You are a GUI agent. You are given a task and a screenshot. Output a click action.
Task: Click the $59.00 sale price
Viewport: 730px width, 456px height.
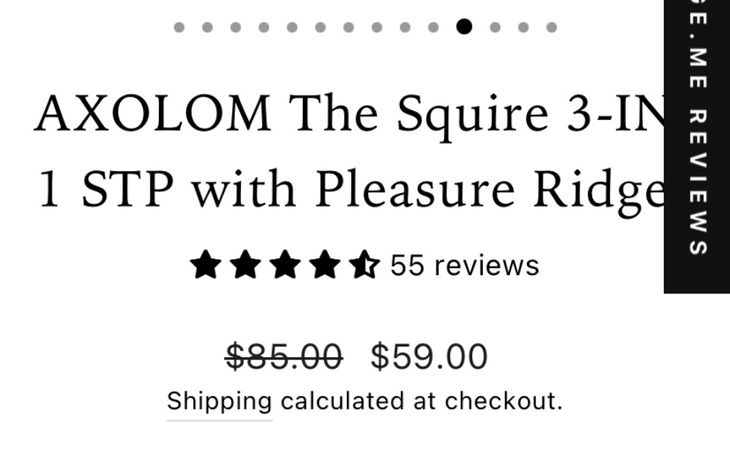pos(429,356)
